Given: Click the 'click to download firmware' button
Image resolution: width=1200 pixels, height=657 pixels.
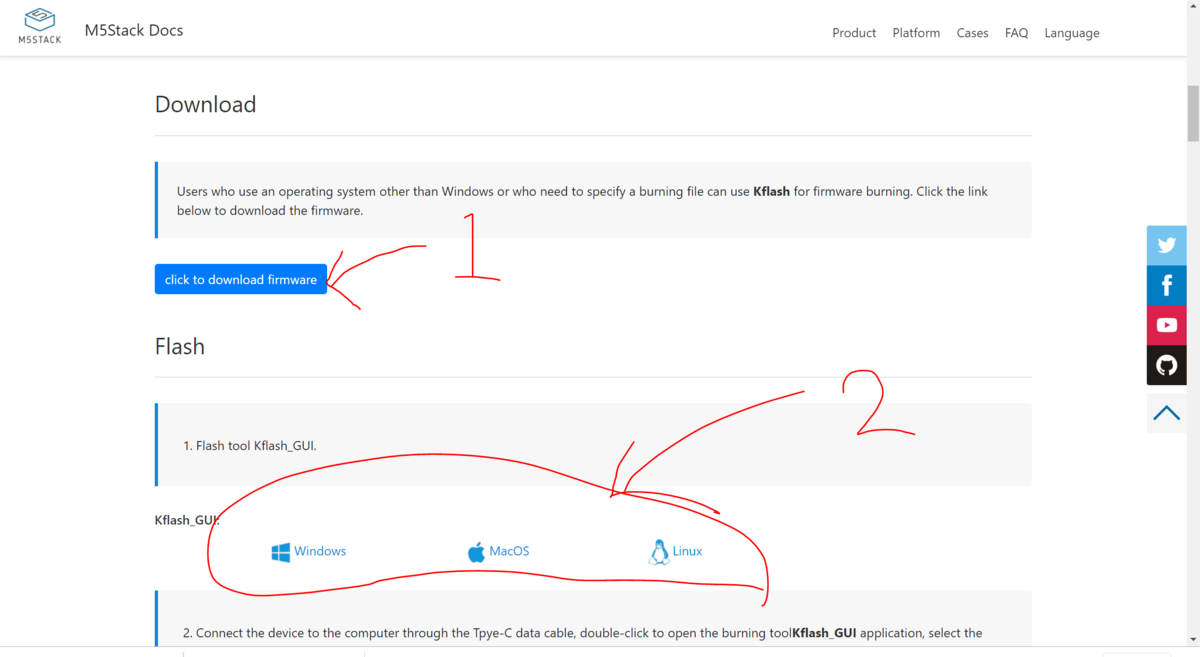Looking at the screenshot, I should tap(241, 279).
